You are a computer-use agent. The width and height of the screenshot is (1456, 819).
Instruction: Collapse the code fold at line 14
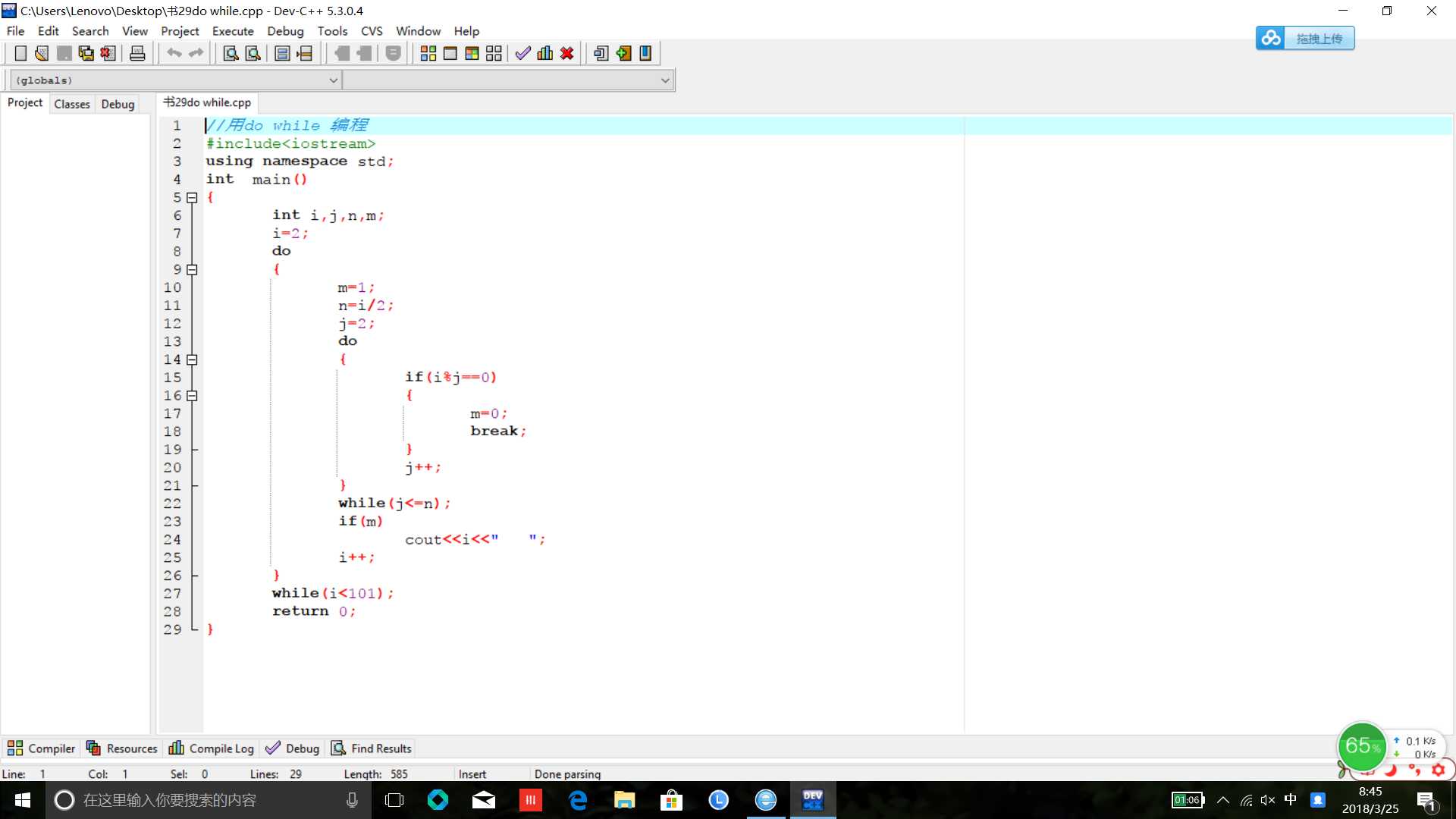coord(192,359)
